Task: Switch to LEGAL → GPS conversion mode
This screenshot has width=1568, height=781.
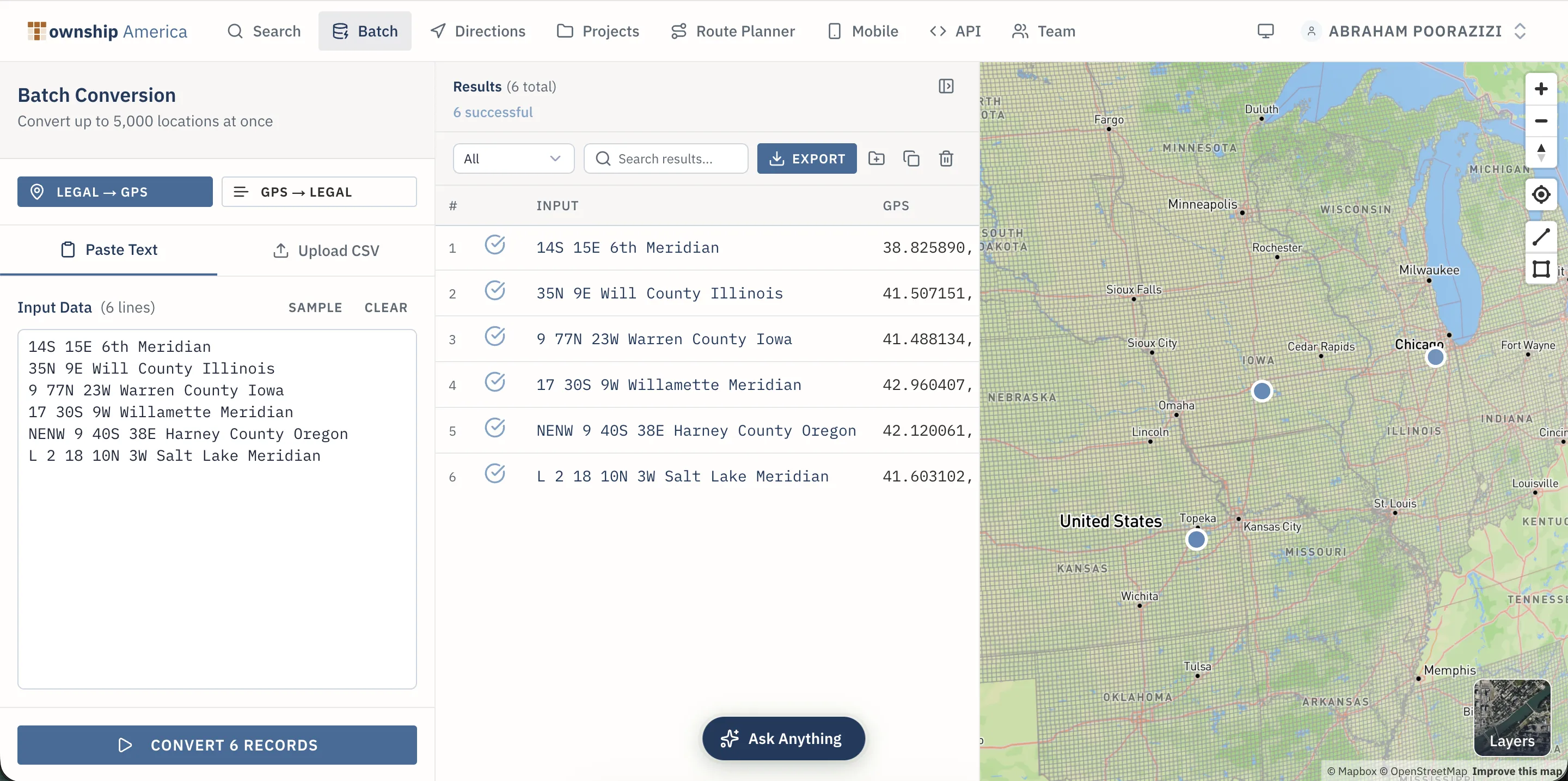Action: (x=115, y=192)
